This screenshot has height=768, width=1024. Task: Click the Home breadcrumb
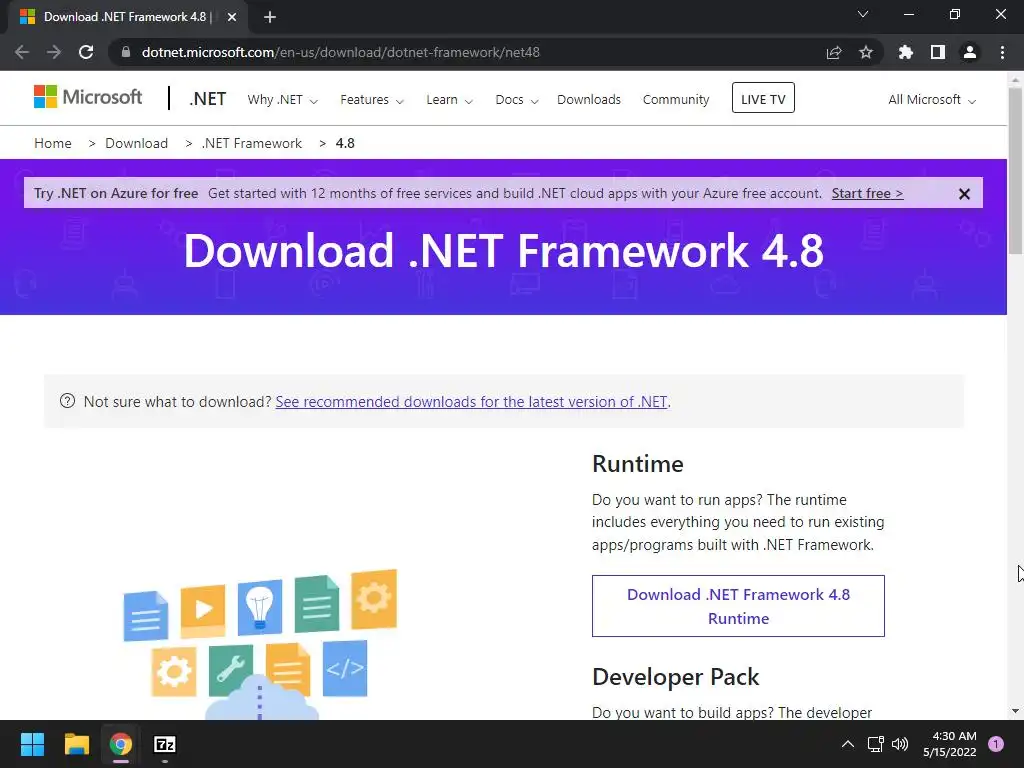pos(53,144)
